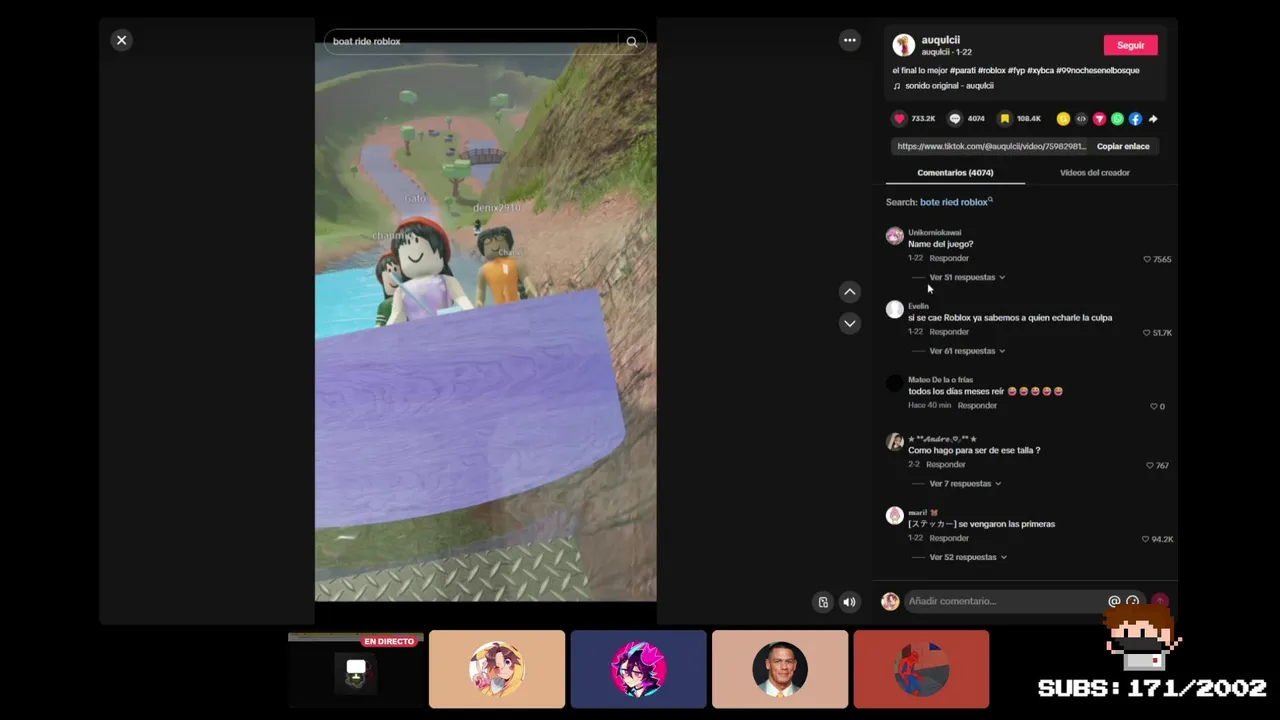
Task: Click the yellow repost icon
Action: pos(1063,119)
